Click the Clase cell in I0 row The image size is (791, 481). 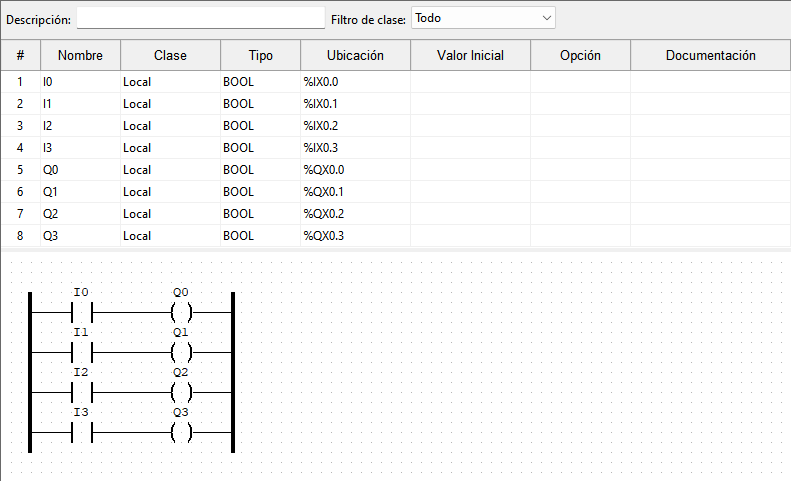click(169, 82)
